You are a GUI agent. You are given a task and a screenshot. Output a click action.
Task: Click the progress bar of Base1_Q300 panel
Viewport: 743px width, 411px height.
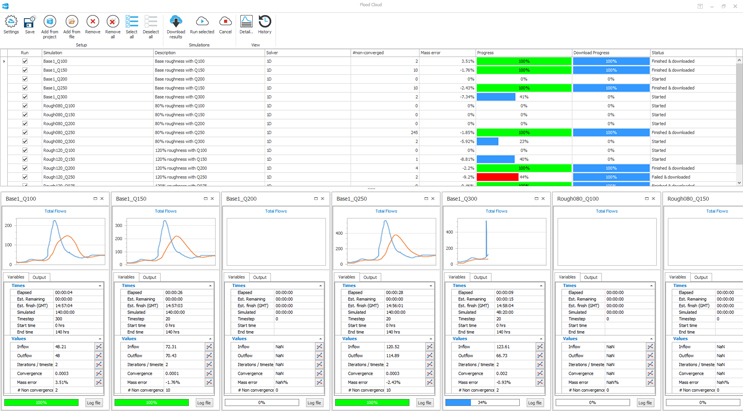coord(483,403)
